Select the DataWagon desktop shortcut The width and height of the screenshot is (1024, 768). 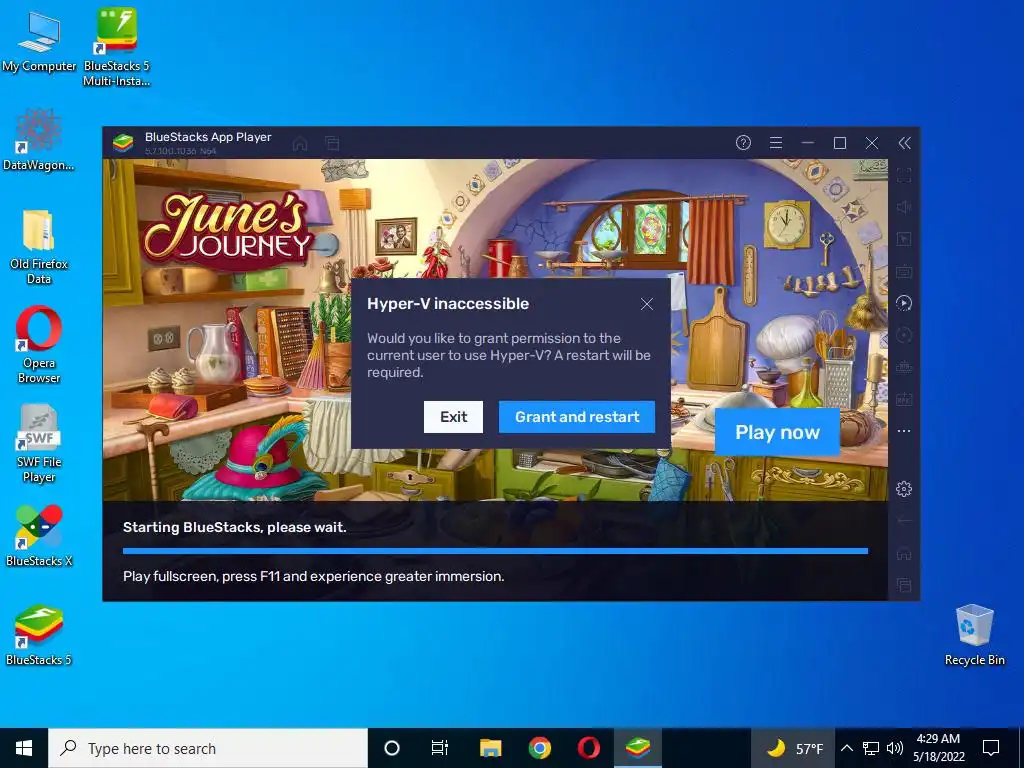click(39, 140)
